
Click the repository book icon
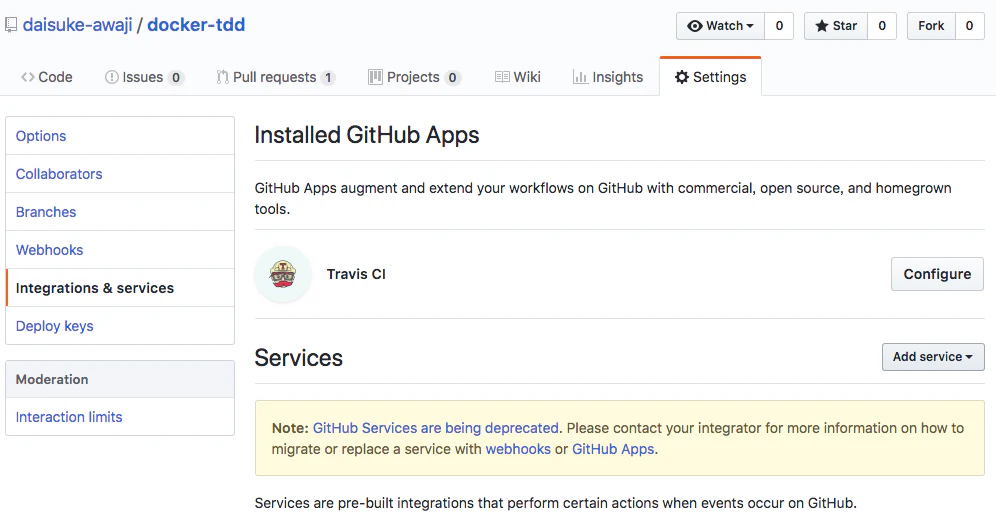(x=11, y=25)
